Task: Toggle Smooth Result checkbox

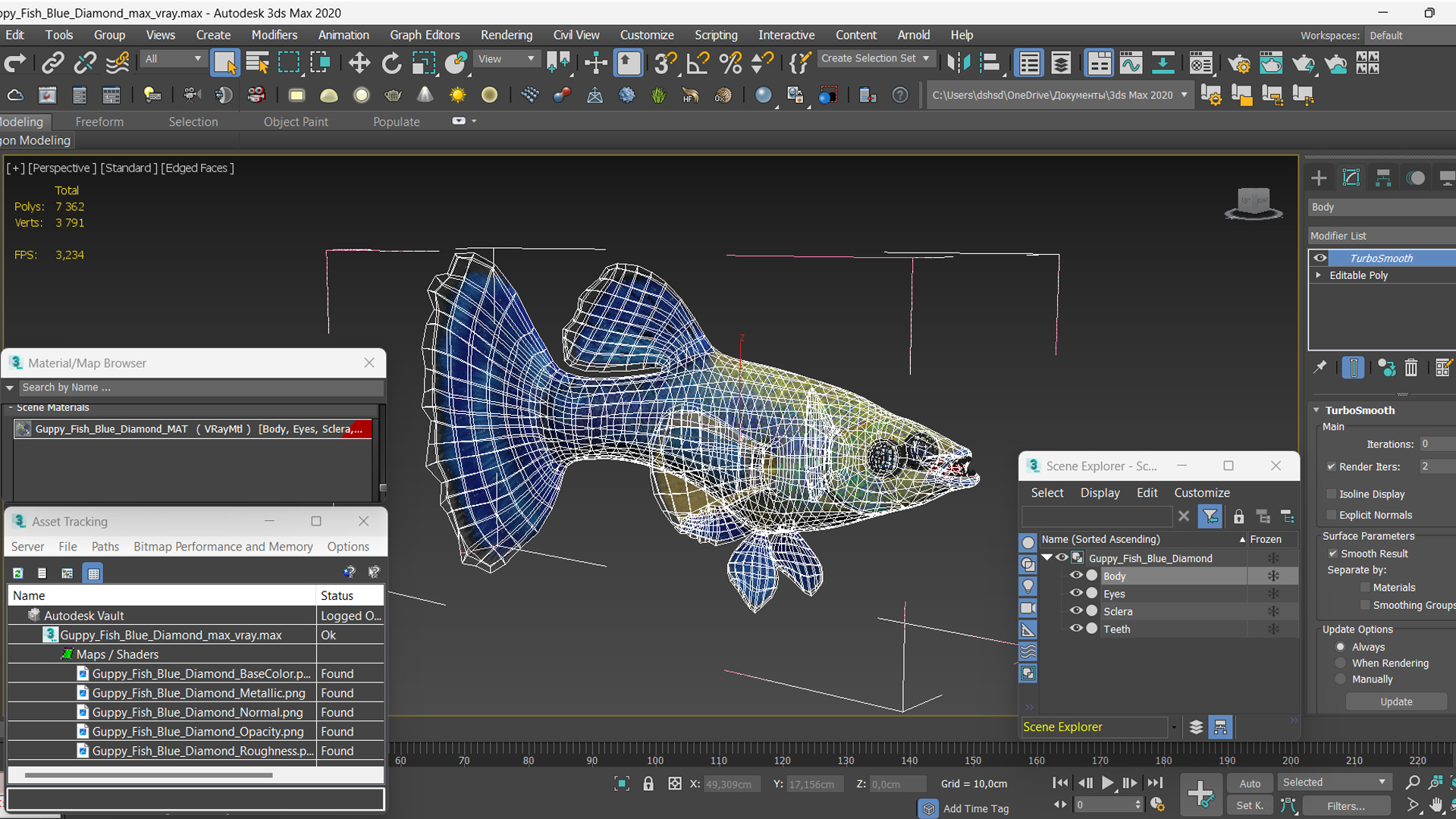Action: [1332, 554]
